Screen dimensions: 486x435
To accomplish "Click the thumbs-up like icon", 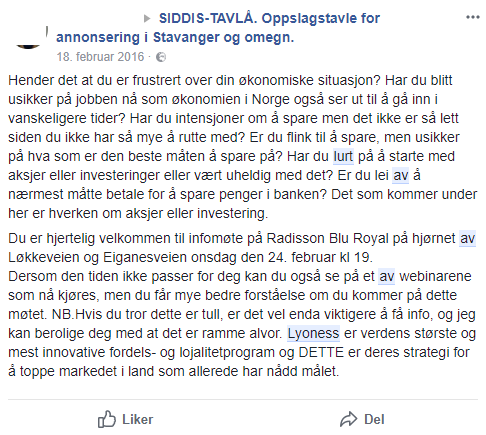I will pyautogui.click(x=107, y=419).
